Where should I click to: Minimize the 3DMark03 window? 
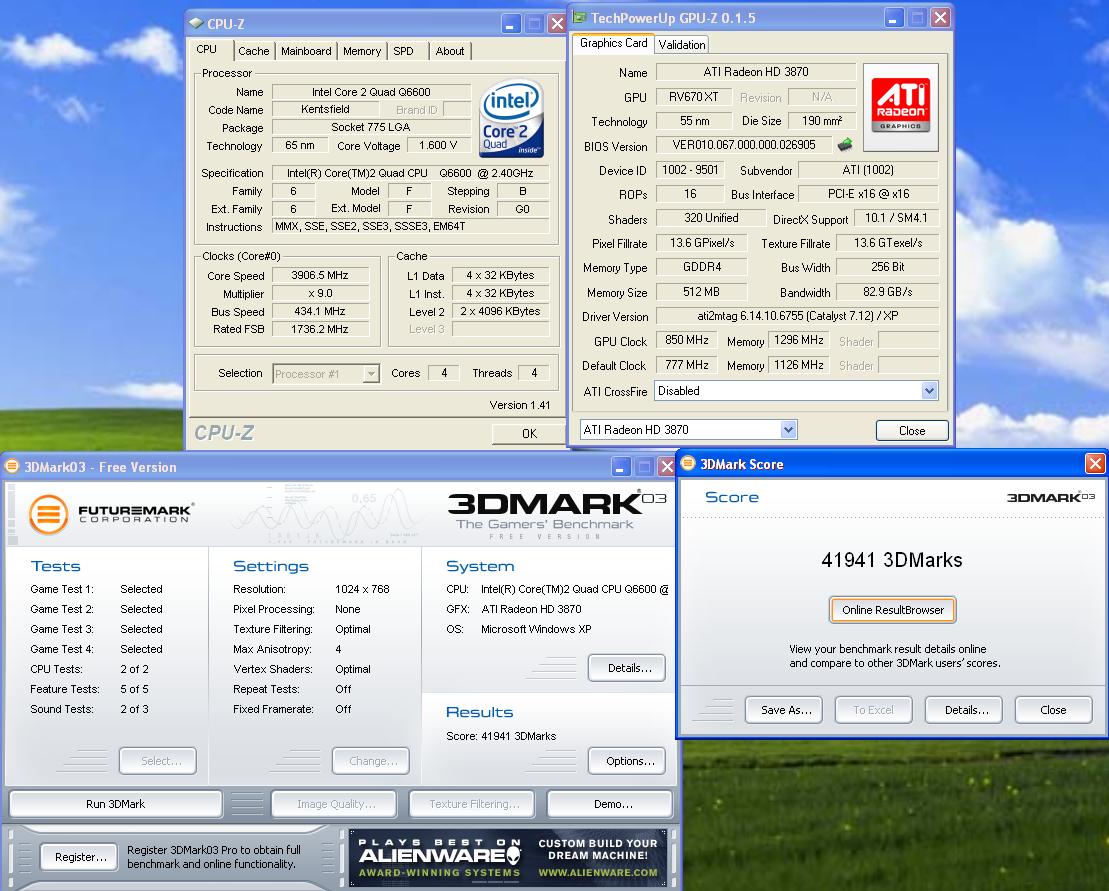620,466
